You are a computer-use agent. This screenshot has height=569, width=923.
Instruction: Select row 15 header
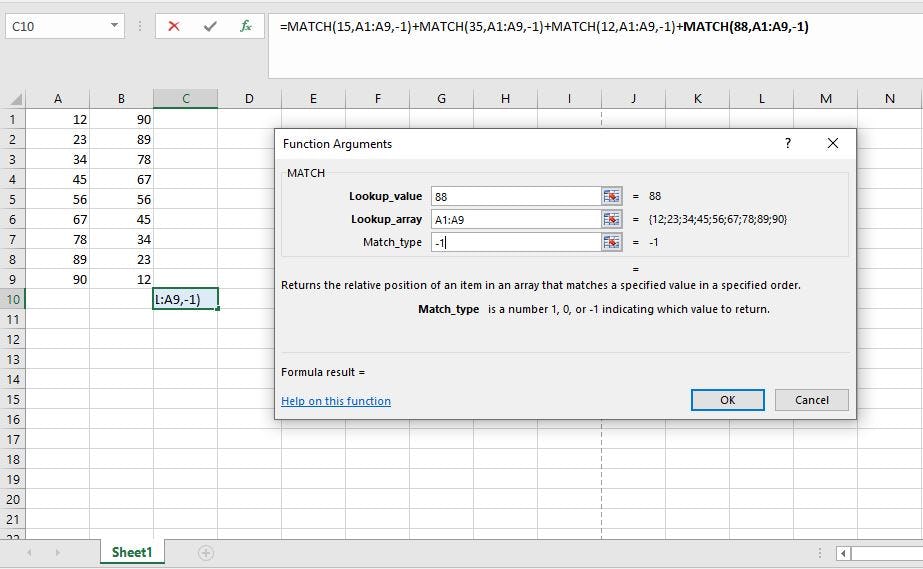12,400
